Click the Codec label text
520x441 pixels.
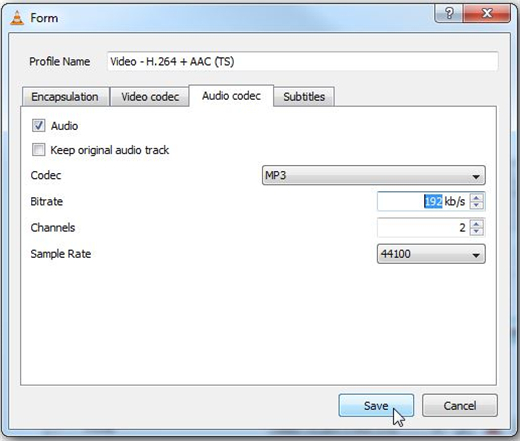(x=46, y=175)
